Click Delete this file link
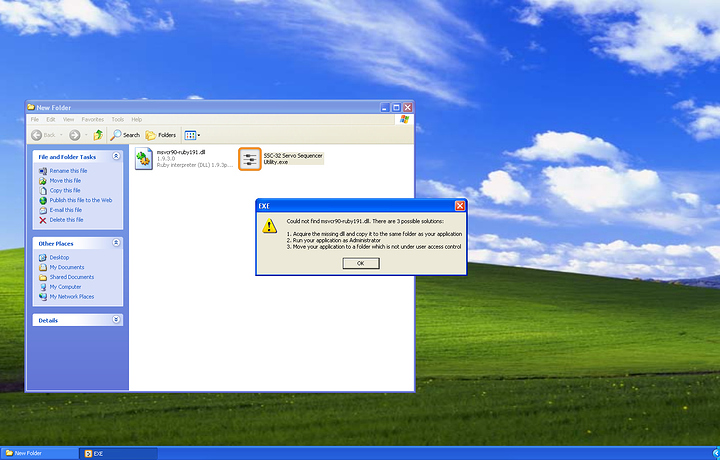This screenshot has height=460, width=720. point(67,220)
